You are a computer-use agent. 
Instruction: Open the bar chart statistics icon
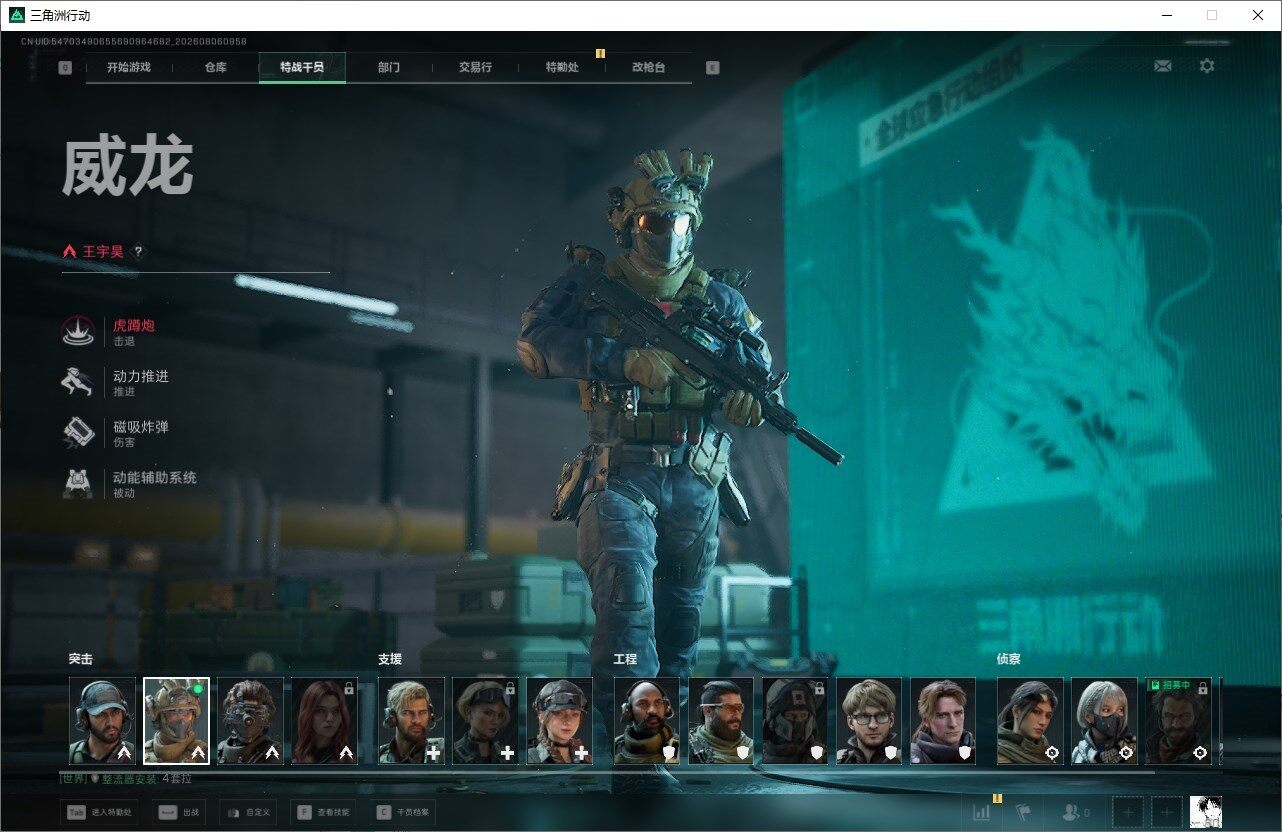click(981, 812)
